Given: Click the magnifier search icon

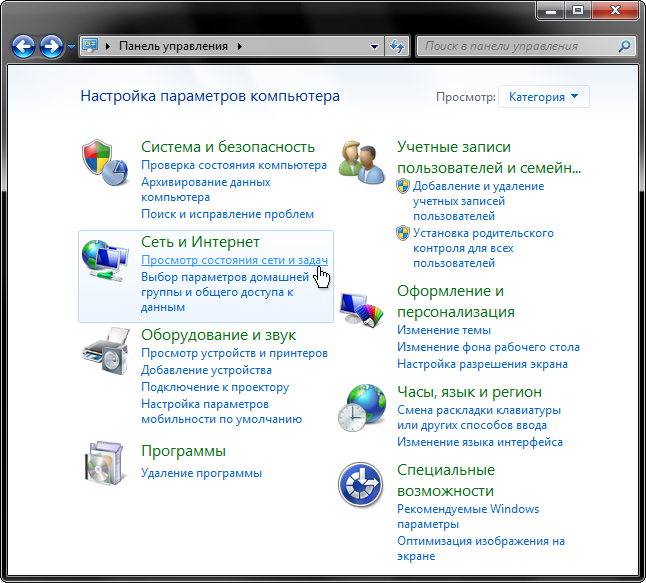Looking at the screenshot, I should [x=625, y=46].
